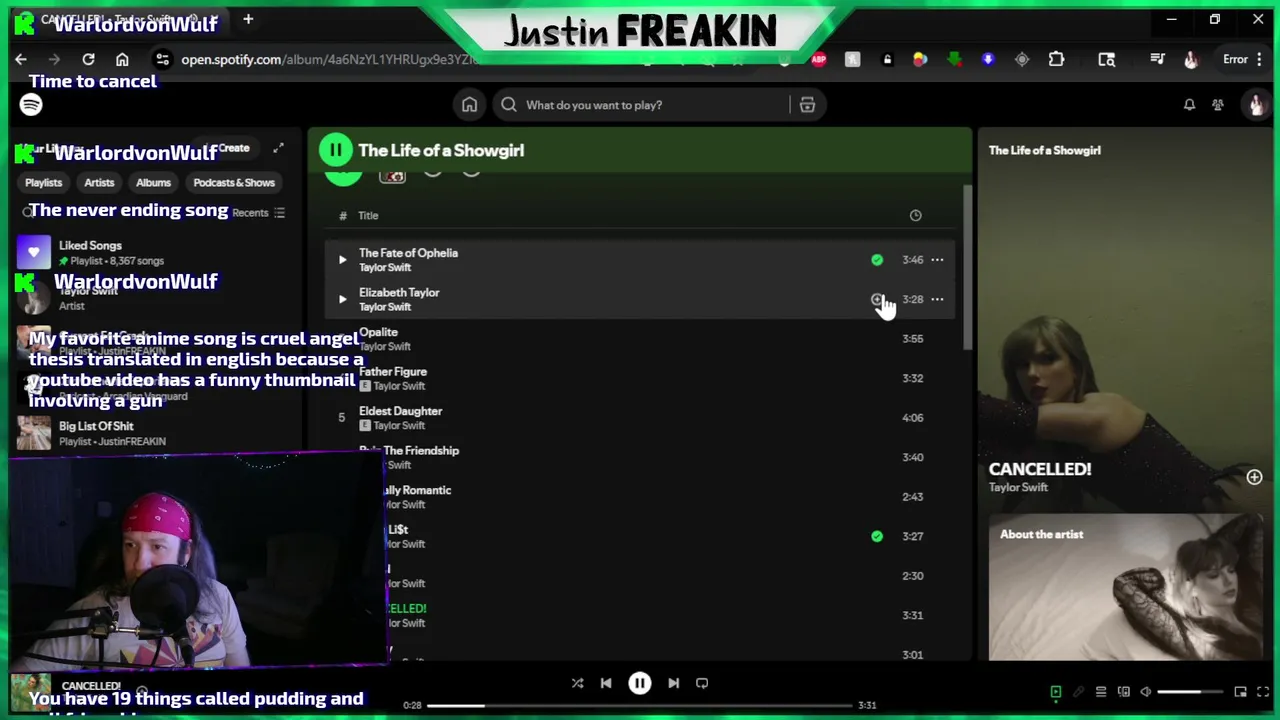
Task: Open the lyrics microphone icon
Action: point(1078,691)
